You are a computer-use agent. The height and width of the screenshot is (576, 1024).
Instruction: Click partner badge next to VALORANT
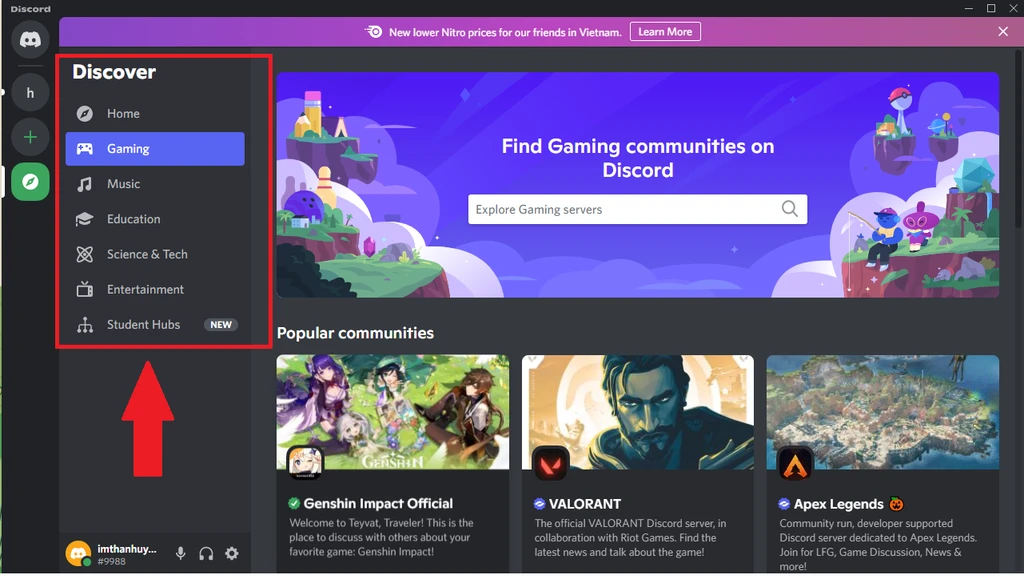pyautogui.click(x=539, y=504)
